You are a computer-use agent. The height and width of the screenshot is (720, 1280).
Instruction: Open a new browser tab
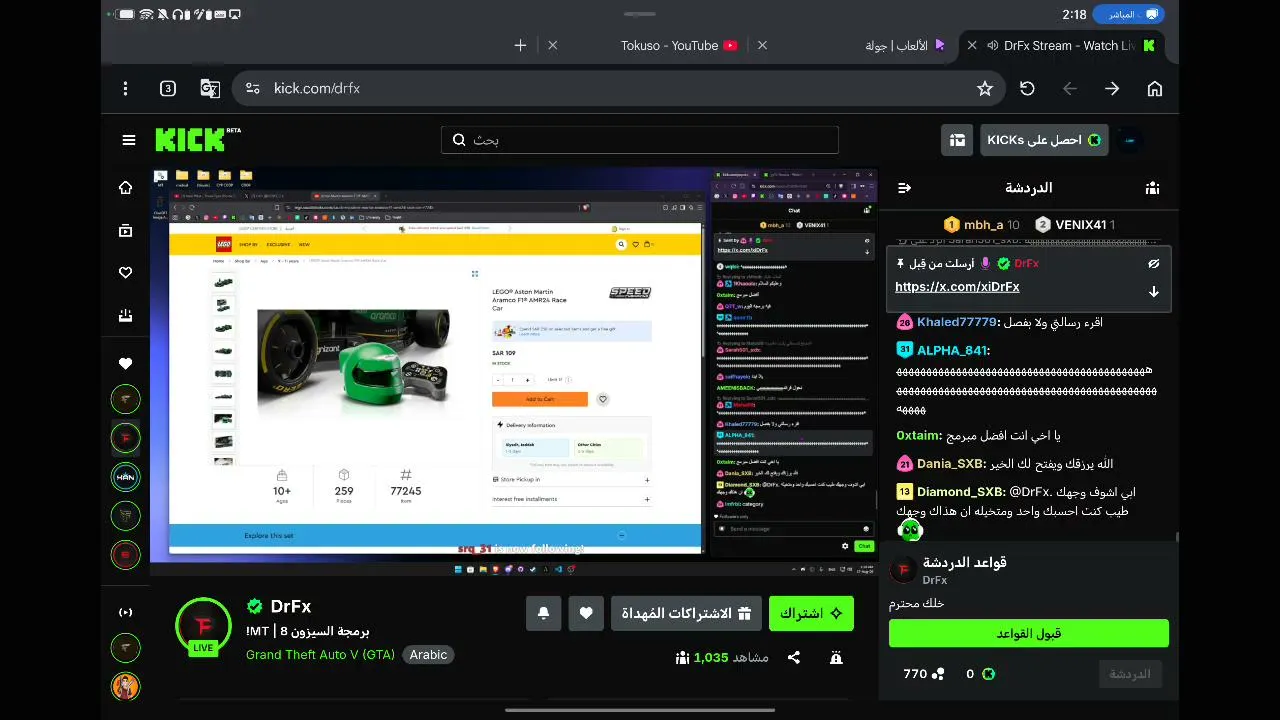pos(520,46)
